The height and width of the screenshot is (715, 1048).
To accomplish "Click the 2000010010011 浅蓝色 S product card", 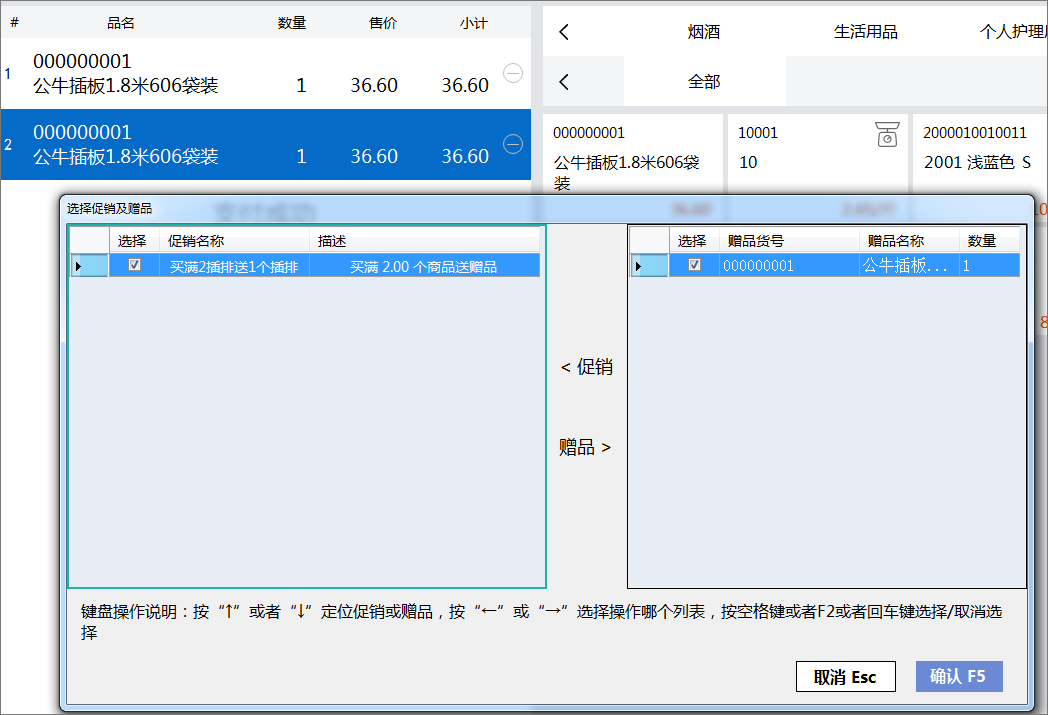I will pyautogui.click(x=980, y=154).
